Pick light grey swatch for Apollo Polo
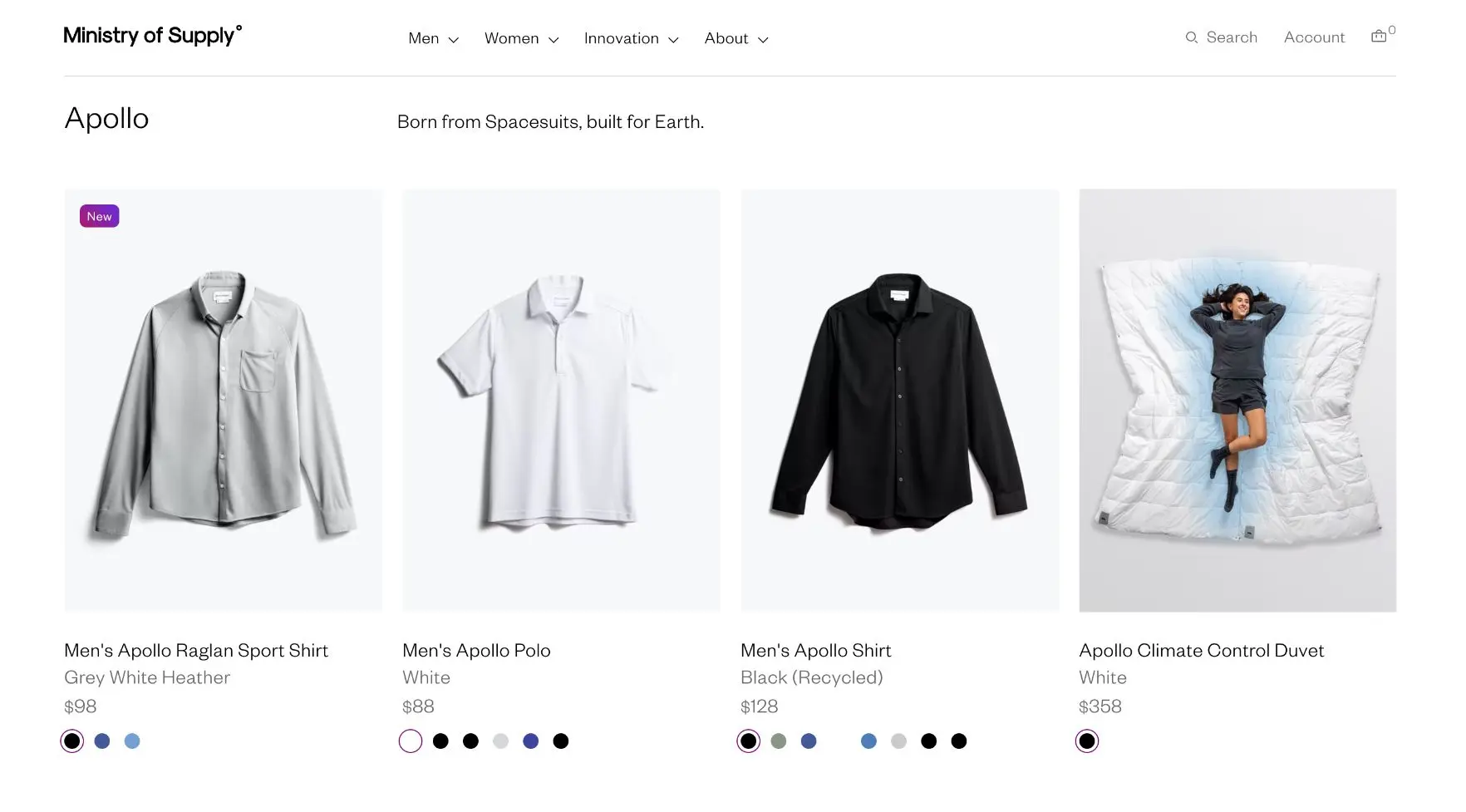This screenshot has width=1466, height=812. [x=500, y=741]
